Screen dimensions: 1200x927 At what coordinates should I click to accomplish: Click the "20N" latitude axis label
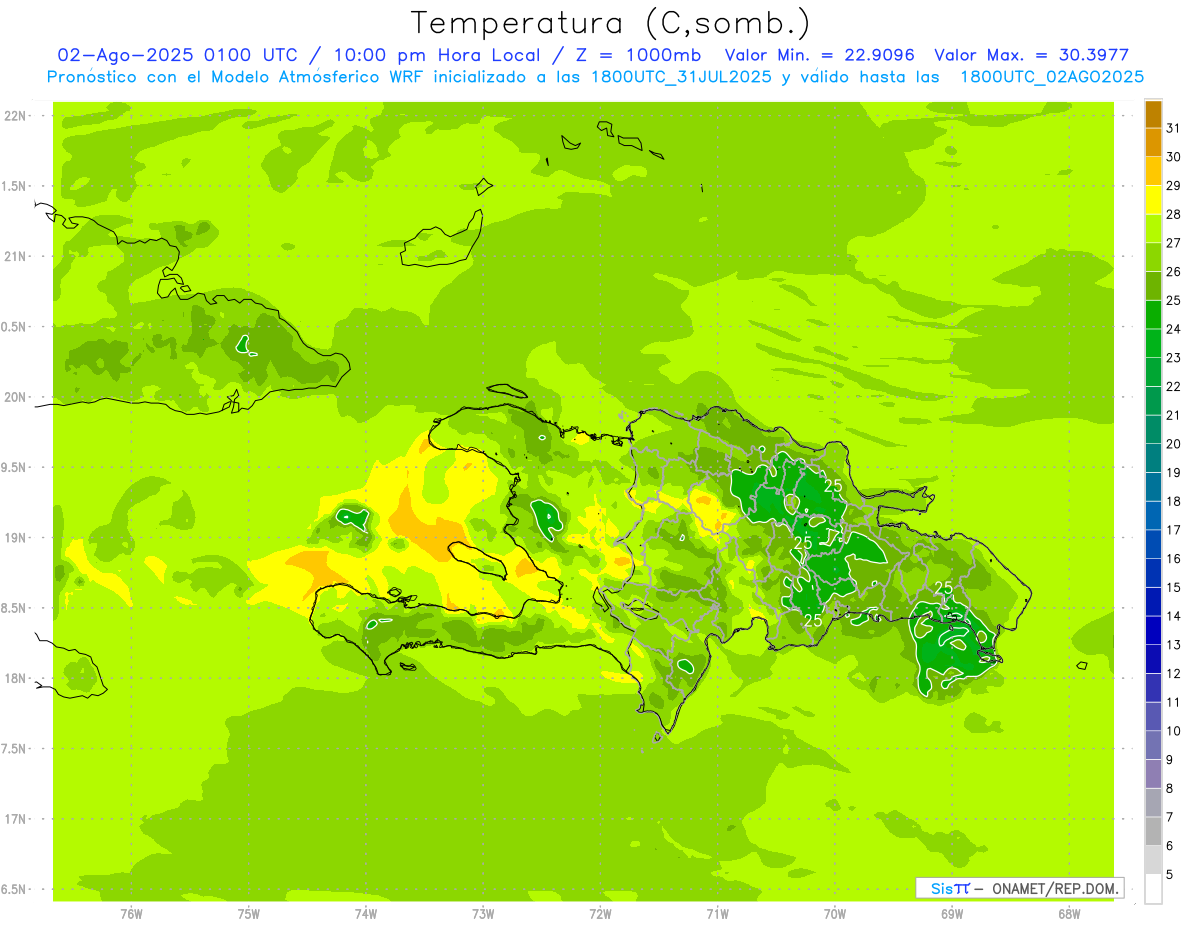point(16,397)
